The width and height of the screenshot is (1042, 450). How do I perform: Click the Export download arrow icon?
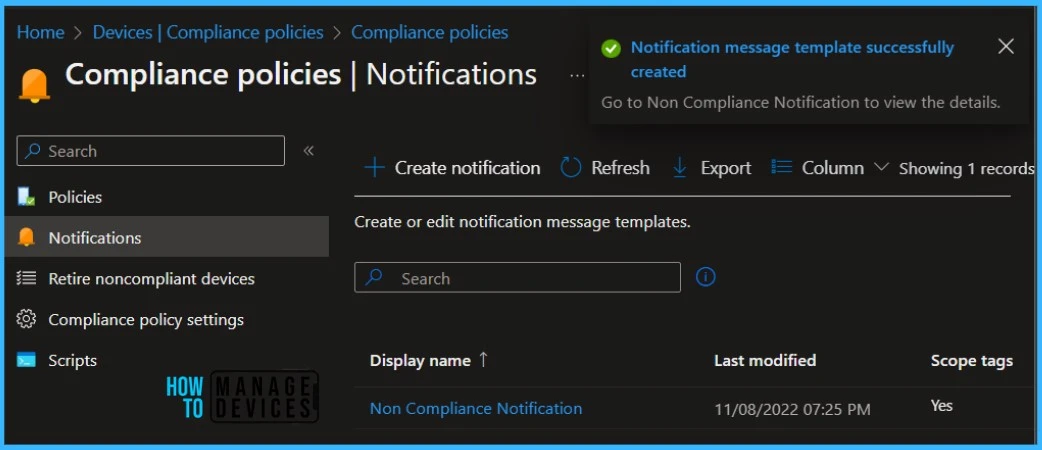[680, 168]
